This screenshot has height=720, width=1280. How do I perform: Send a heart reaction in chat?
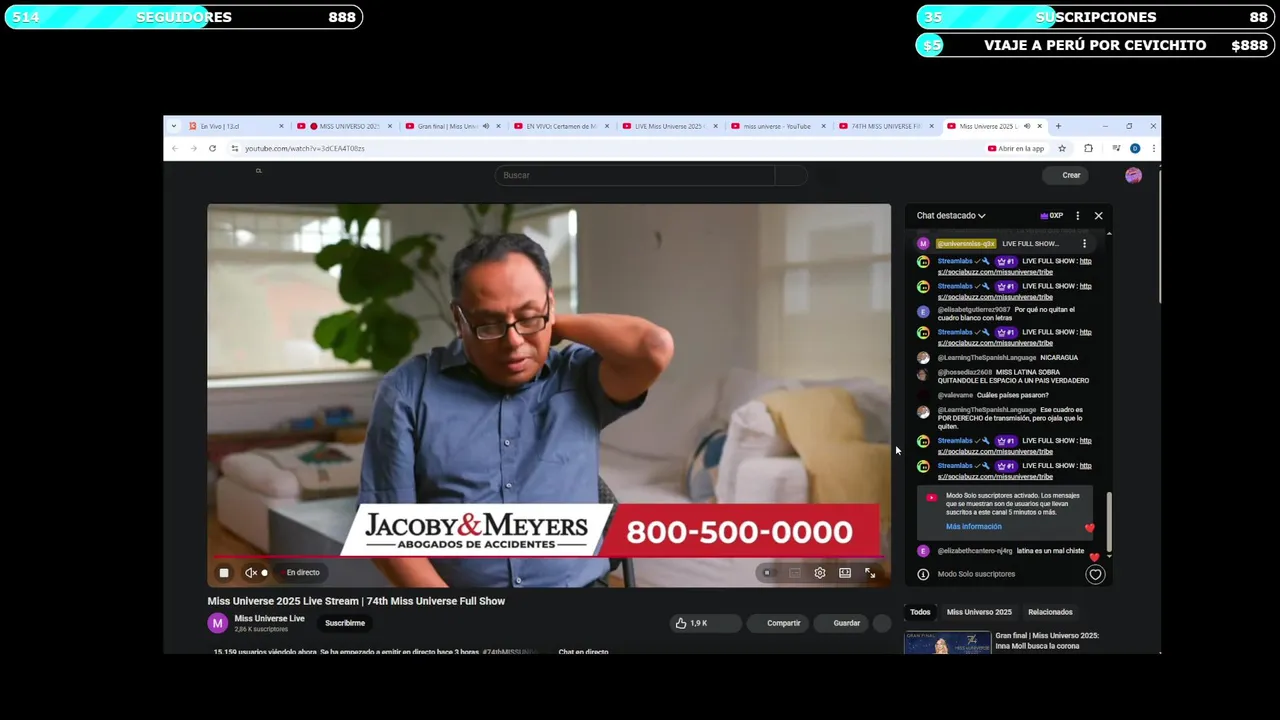tap(1095, 574)
